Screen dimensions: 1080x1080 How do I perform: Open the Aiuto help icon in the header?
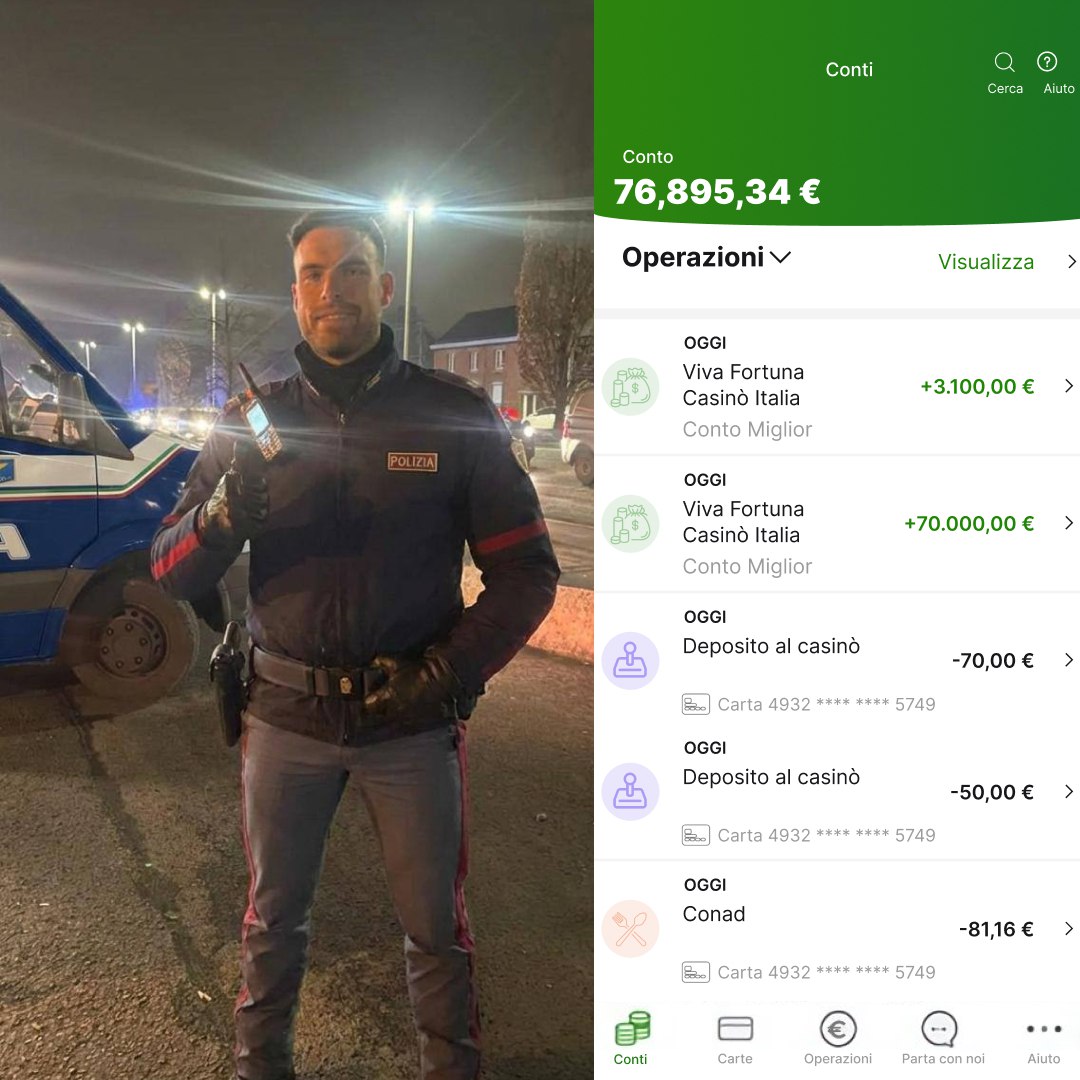[x=1047, y=62]
